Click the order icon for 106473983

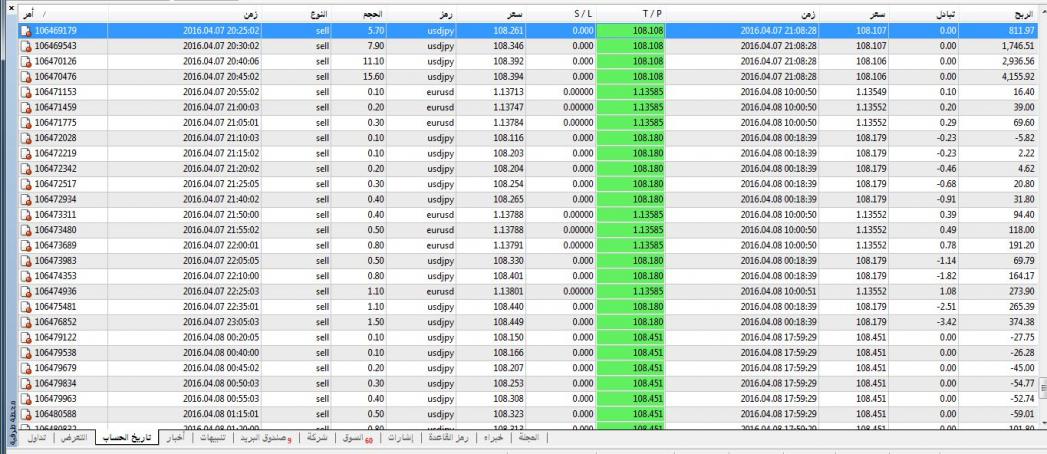26,261
